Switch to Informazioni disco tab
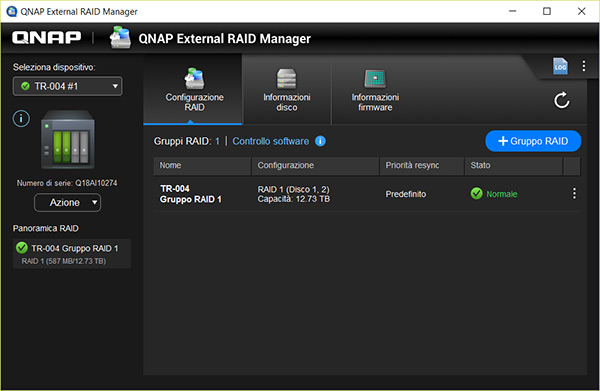The height and width of the screenshot is (391, 600). tap(287, 91)
